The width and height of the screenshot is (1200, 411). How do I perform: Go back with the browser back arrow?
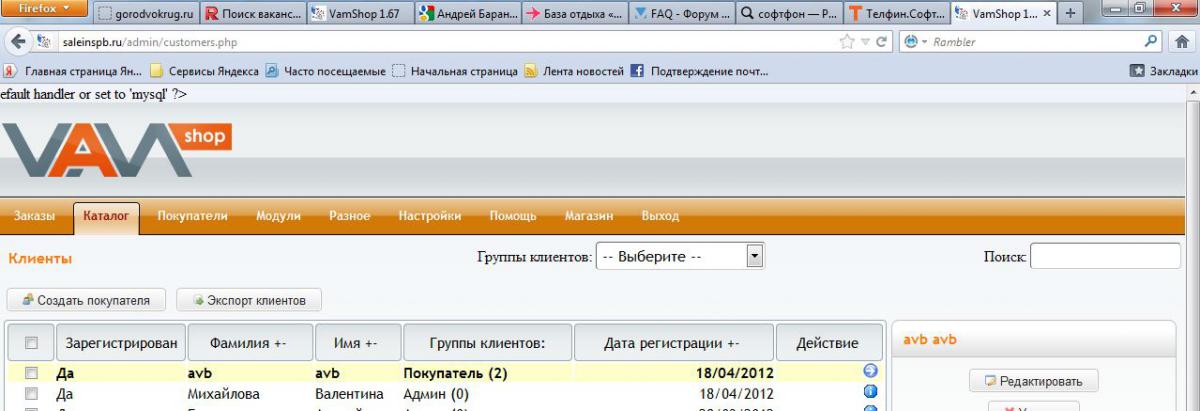click(17, 42)
